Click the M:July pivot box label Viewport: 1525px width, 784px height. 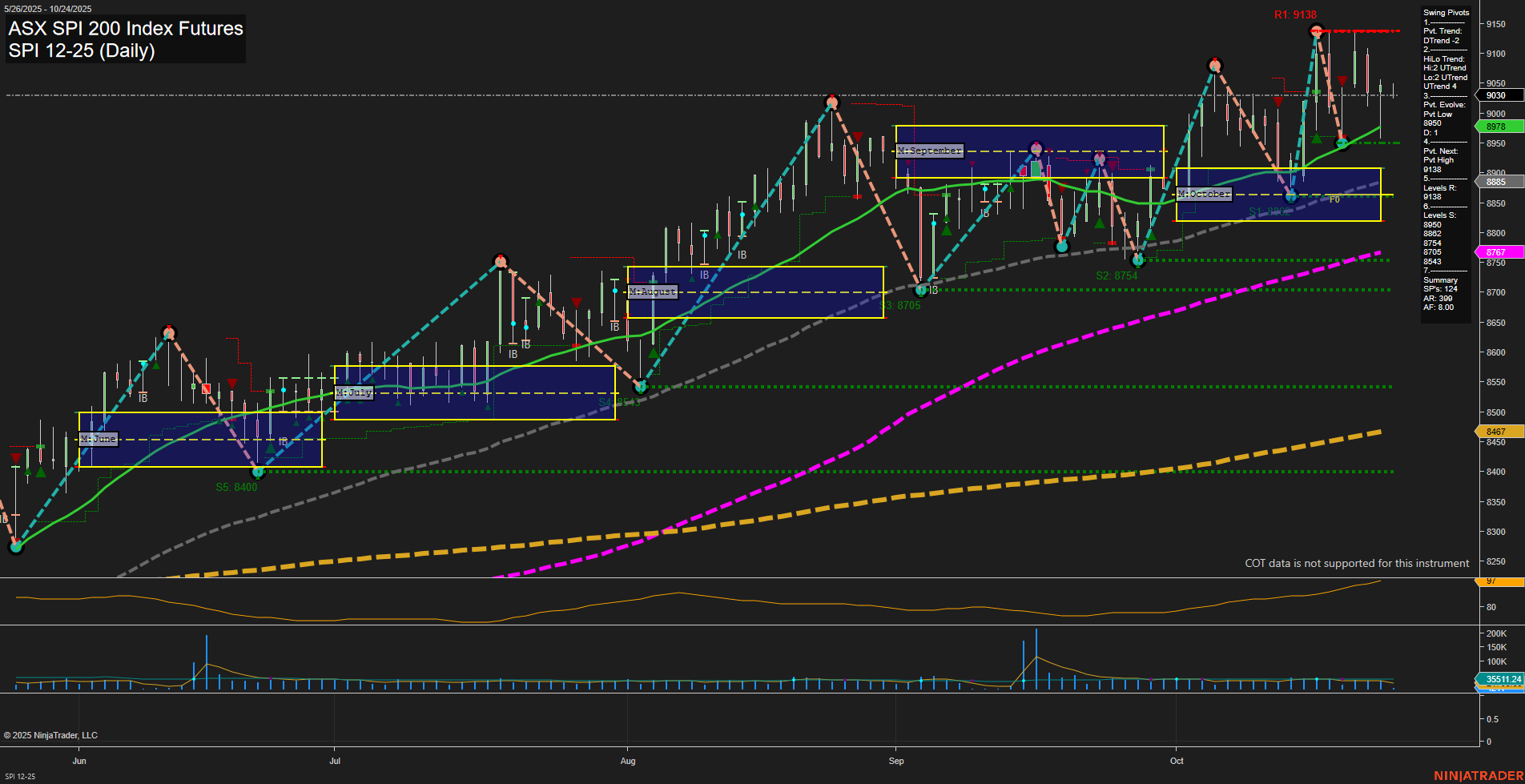[353, 392]
